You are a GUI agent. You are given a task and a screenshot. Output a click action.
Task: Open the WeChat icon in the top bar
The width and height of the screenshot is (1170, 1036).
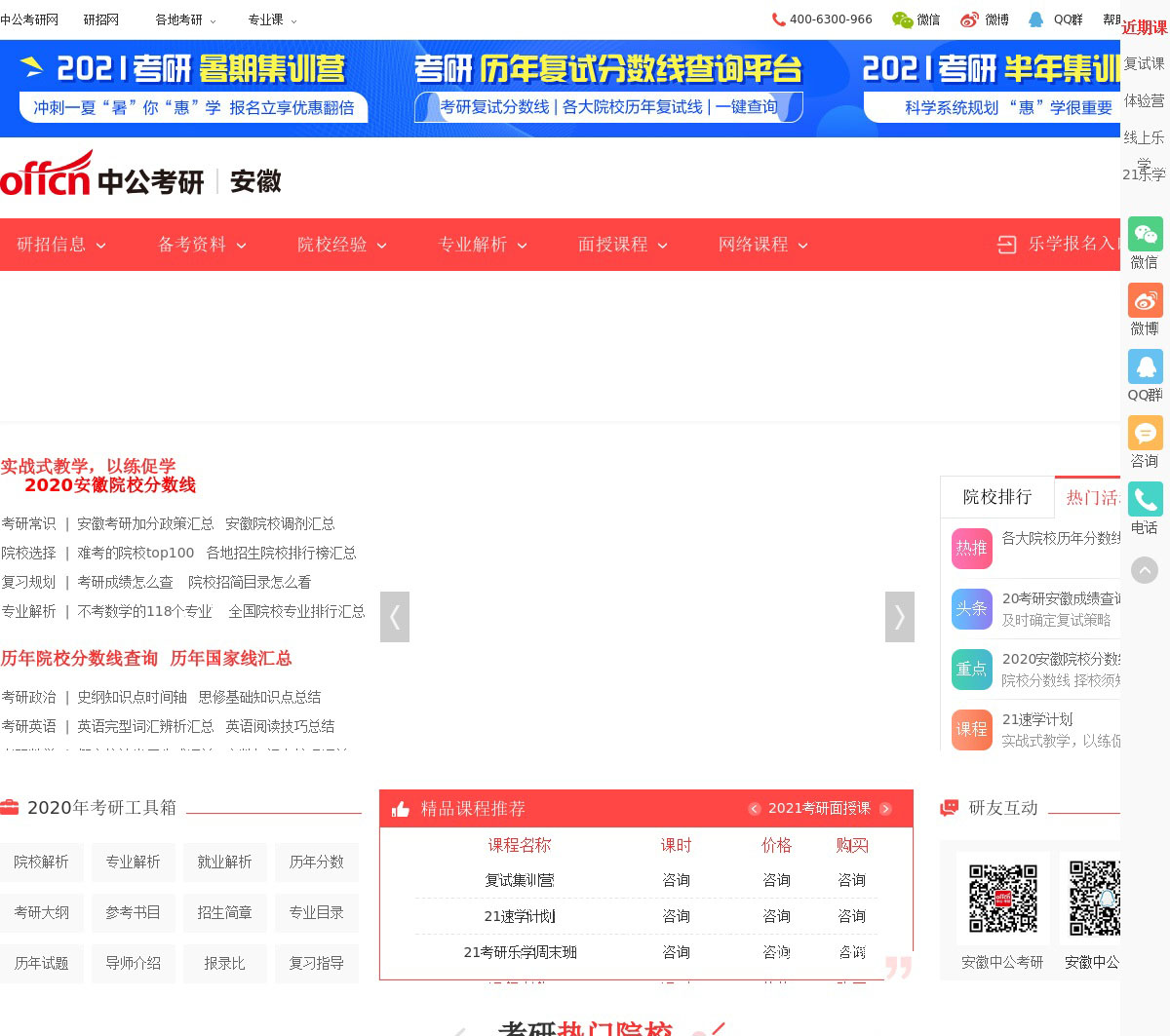tap(902, 19)
